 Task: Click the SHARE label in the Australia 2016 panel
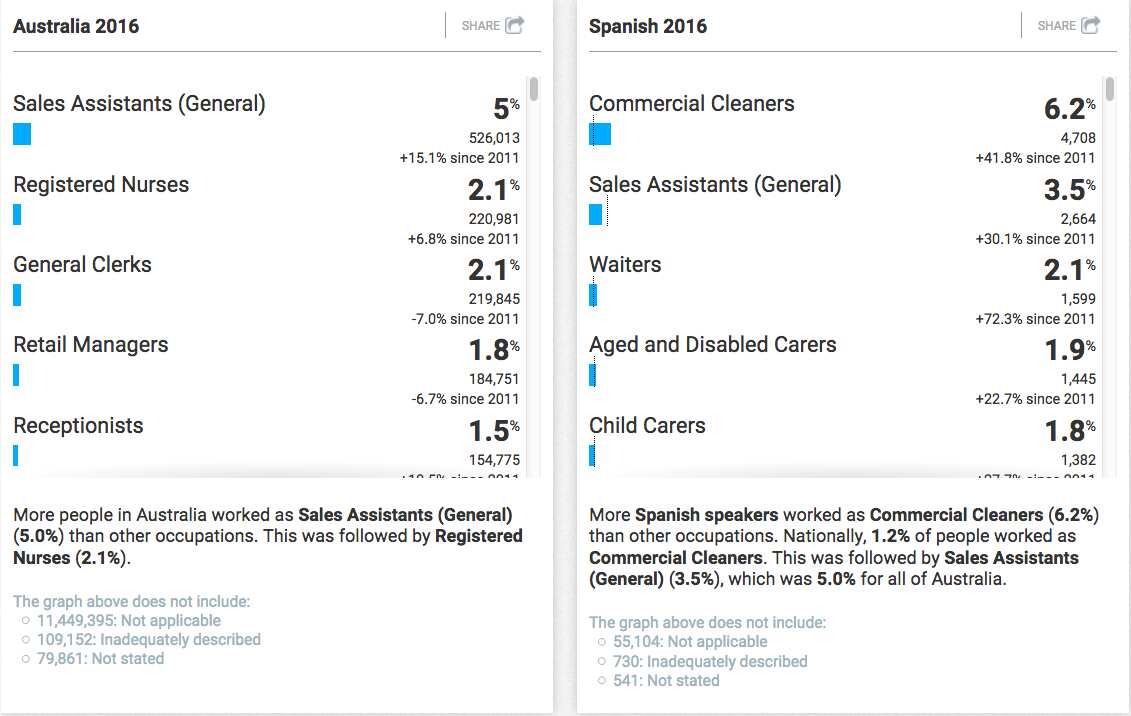point(480,26)
